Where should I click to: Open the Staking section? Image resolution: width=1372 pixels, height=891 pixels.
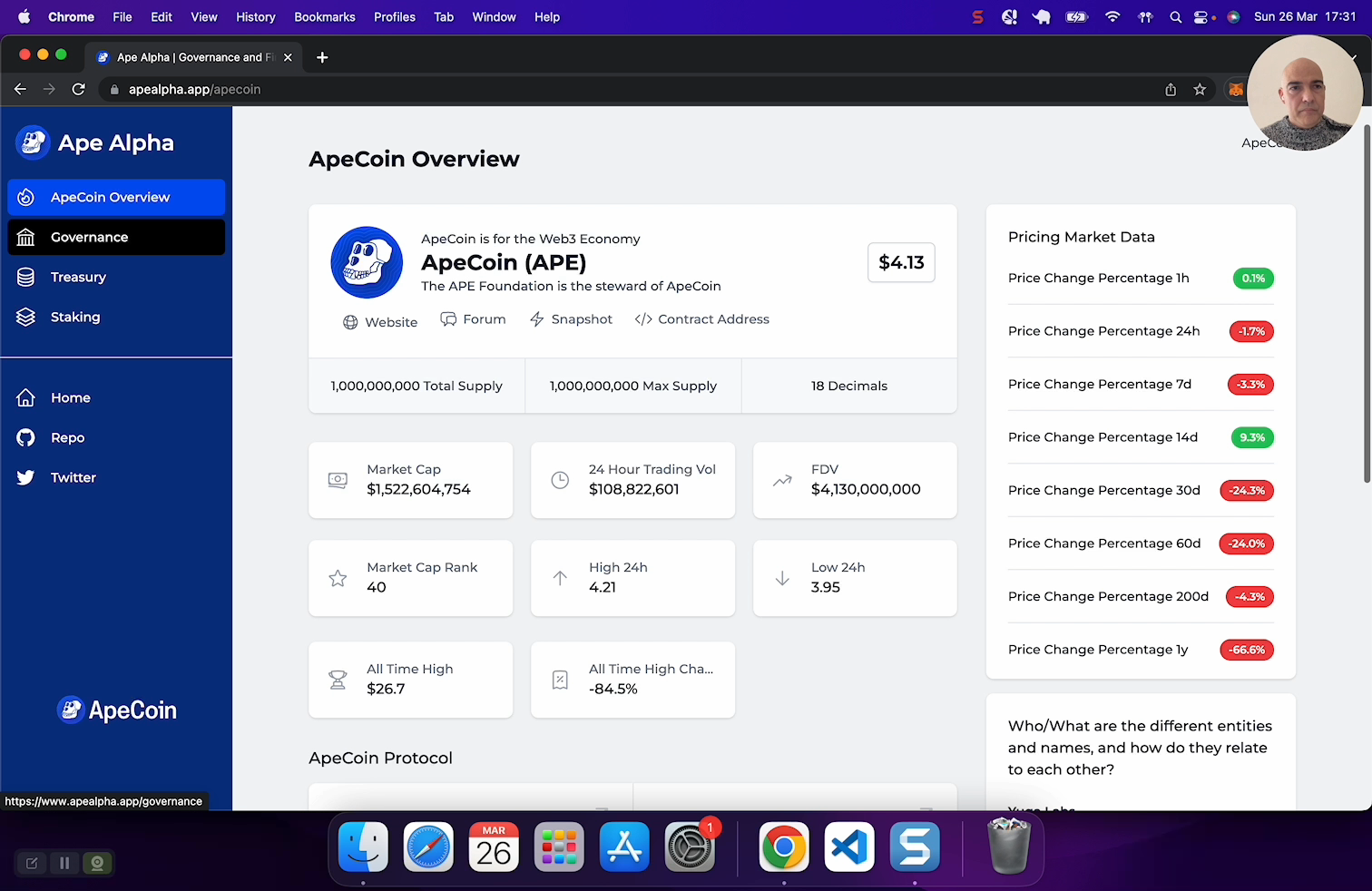tap(116, 317)
